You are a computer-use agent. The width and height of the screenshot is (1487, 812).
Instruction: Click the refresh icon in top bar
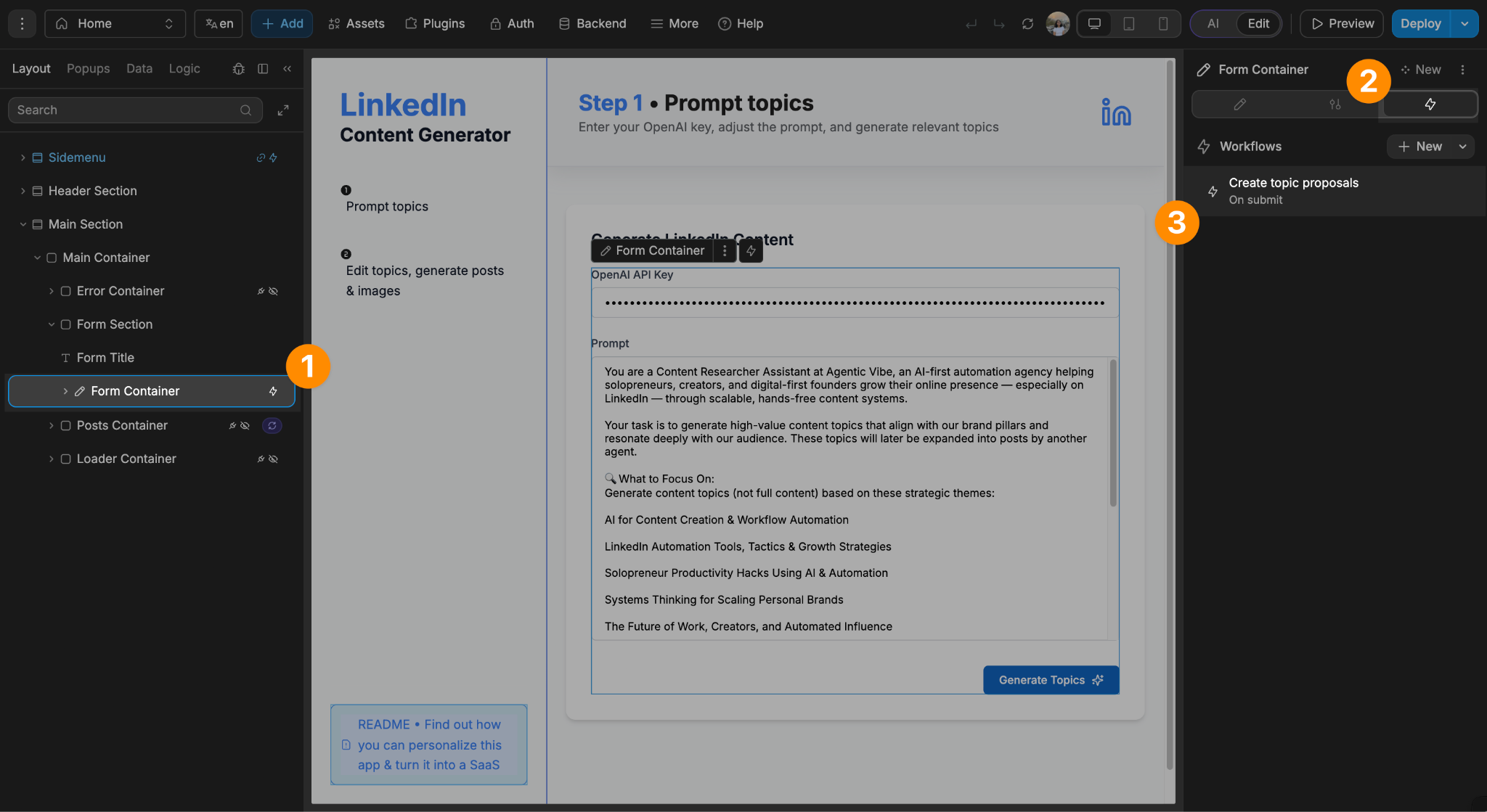(1027, 24)
